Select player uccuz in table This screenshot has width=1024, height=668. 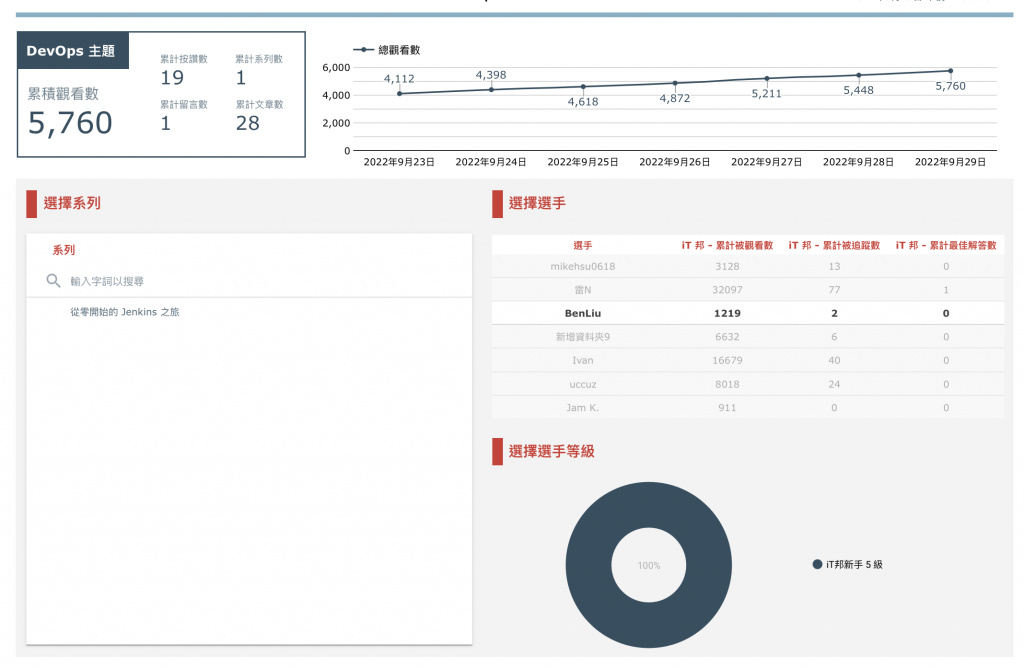[x=583, y=384]
